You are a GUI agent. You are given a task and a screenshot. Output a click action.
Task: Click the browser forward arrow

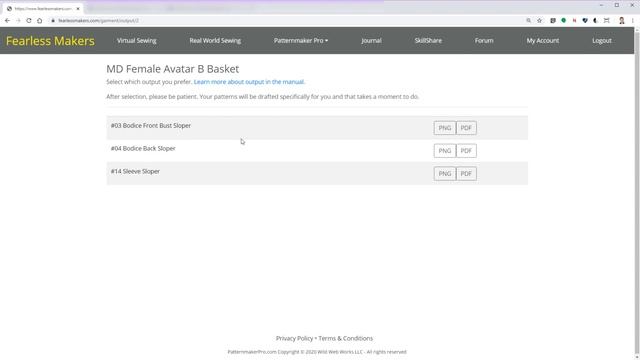pos(18,20)
